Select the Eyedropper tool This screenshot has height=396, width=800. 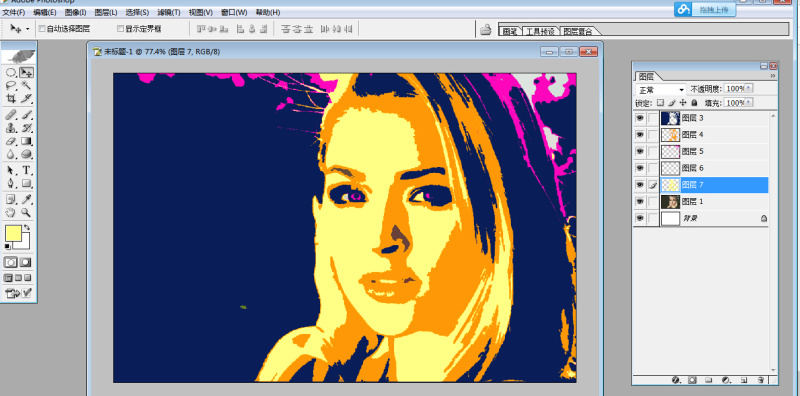(x=27, y=200)
